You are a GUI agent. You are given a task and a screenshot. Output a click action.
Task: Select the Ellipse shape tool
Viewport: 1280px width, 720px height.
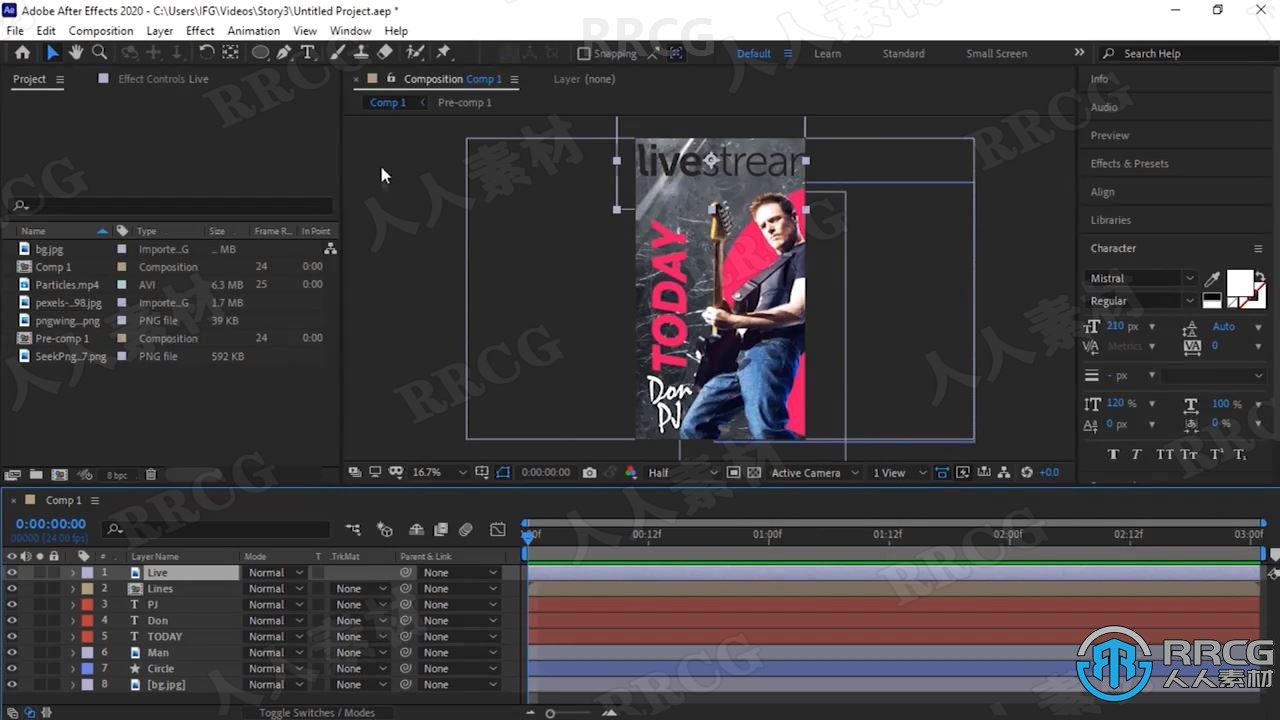[x=260, y=52]
